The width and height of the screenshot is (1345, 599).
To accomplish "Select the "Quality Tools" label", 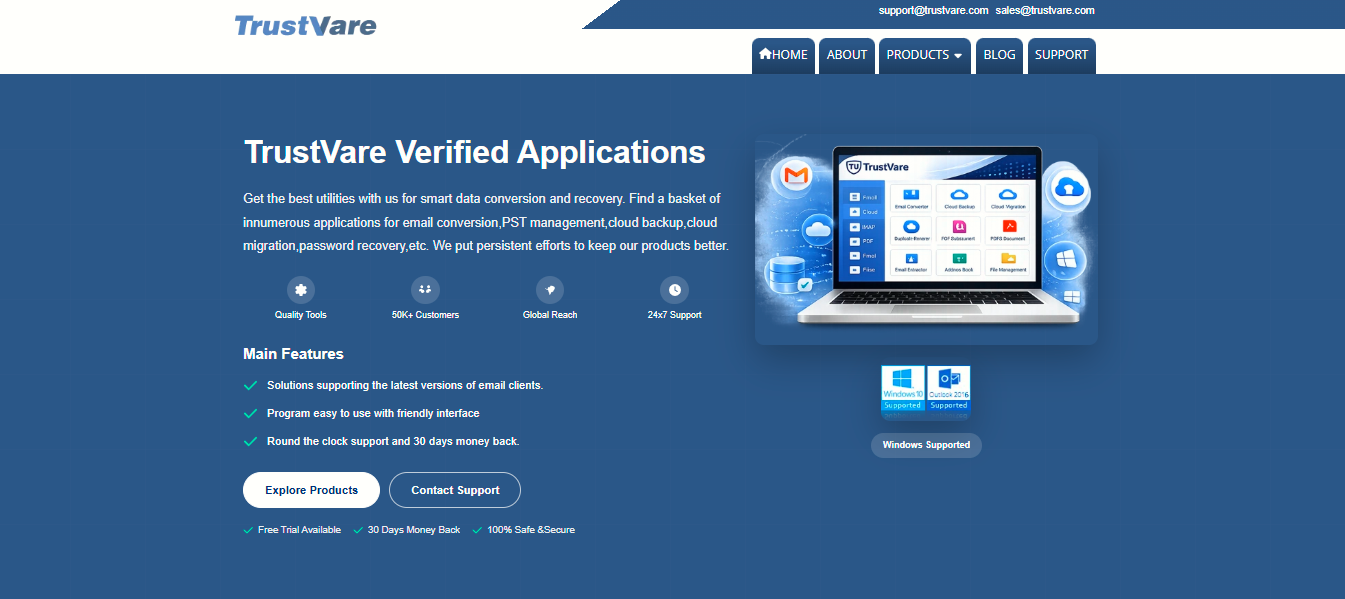I will click(301, 315).
